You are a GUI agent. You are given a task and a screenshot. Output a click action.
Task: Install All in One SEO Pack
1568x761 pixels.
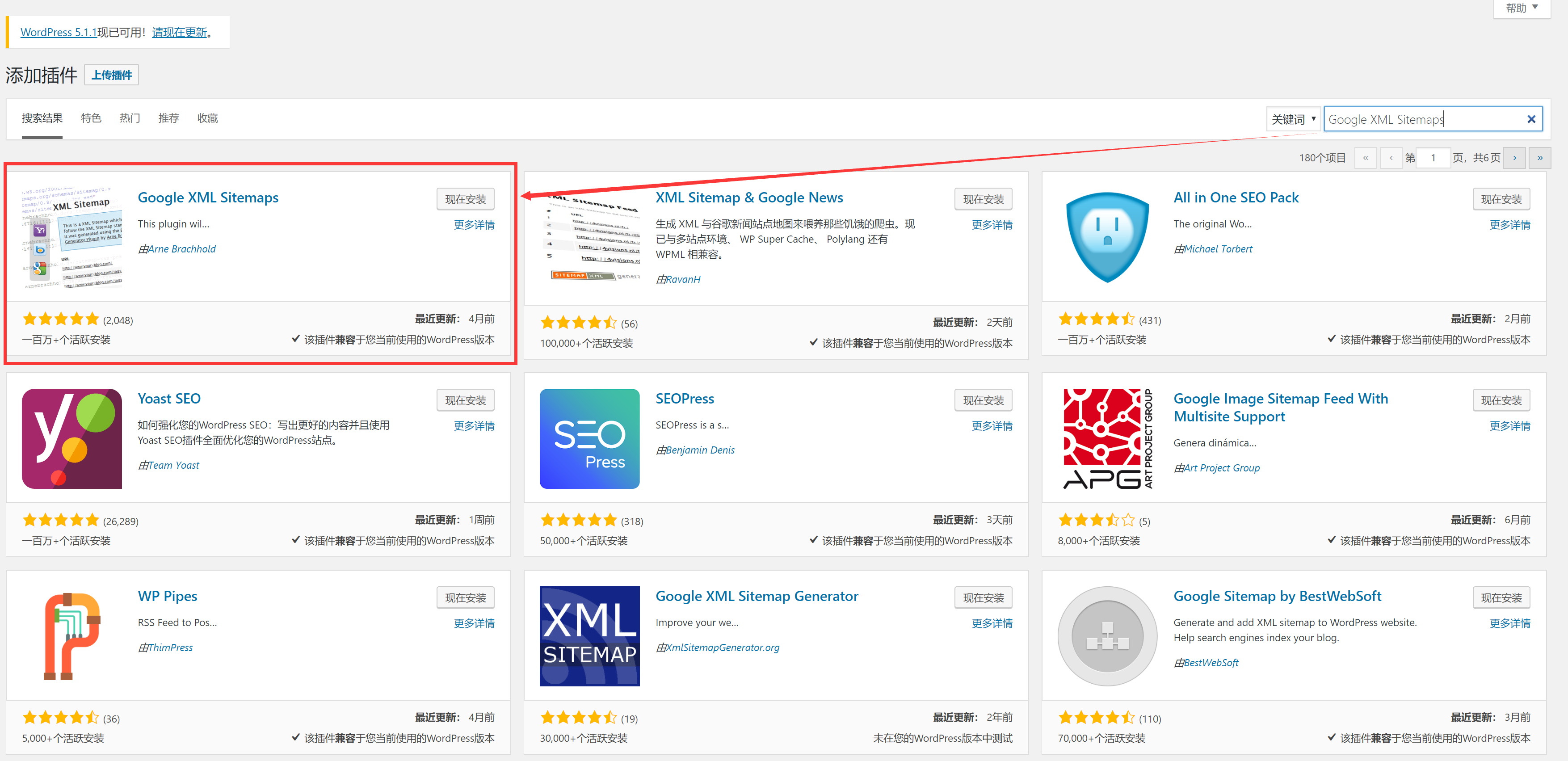pos(1501,199)
